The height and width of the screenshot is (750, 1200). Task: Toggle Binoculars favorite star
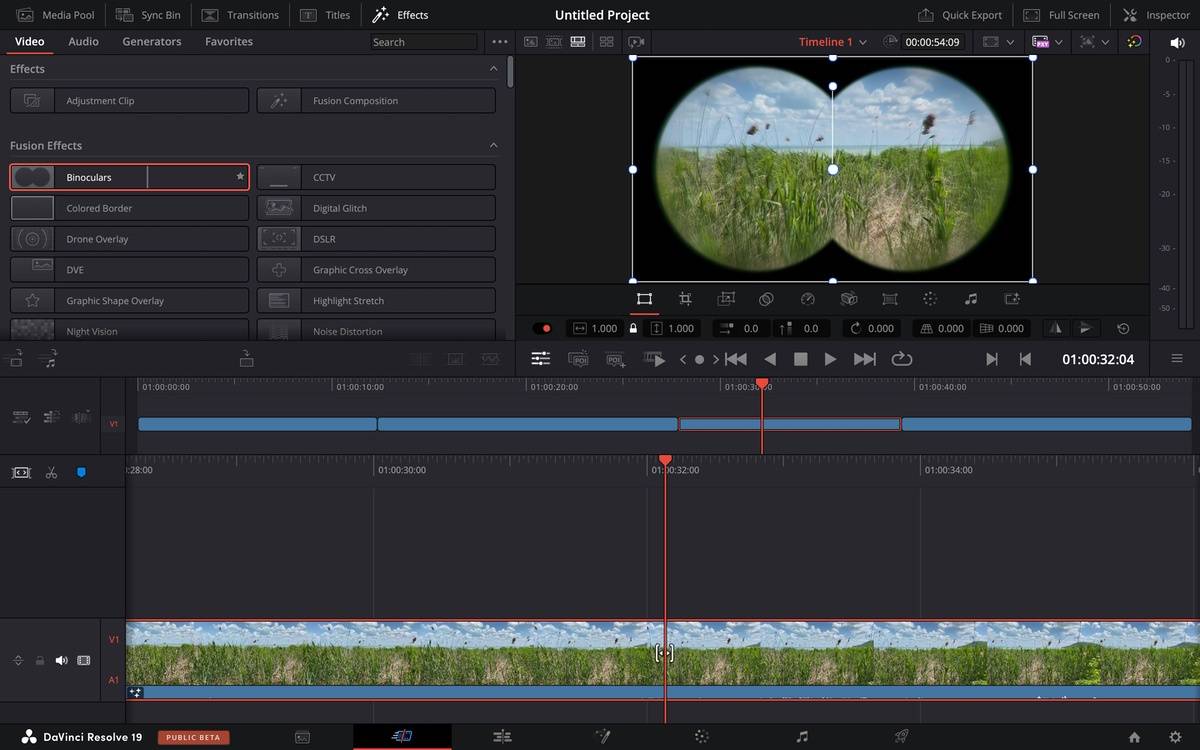[x=240, y=176]
